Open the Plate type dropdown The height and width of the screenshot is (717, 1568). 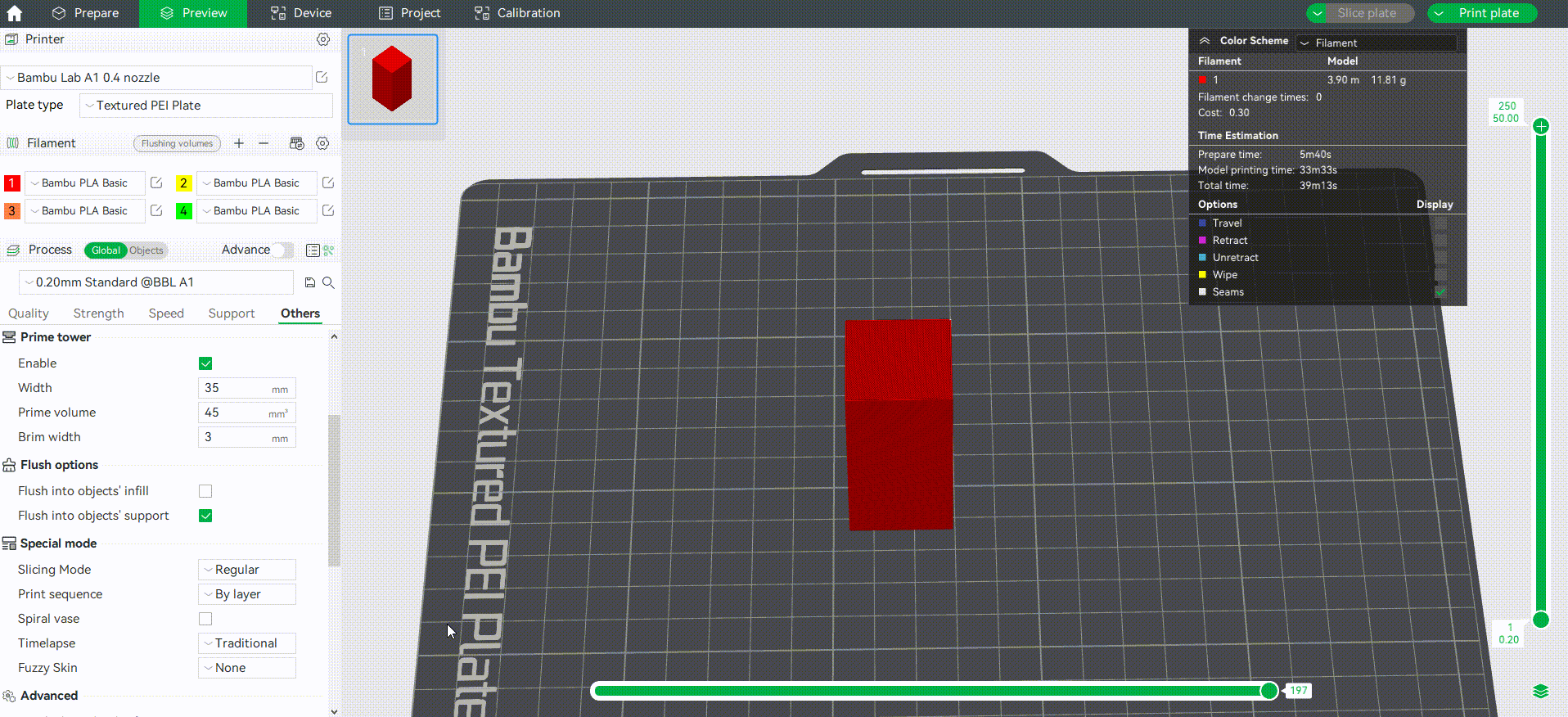(206, 106)
